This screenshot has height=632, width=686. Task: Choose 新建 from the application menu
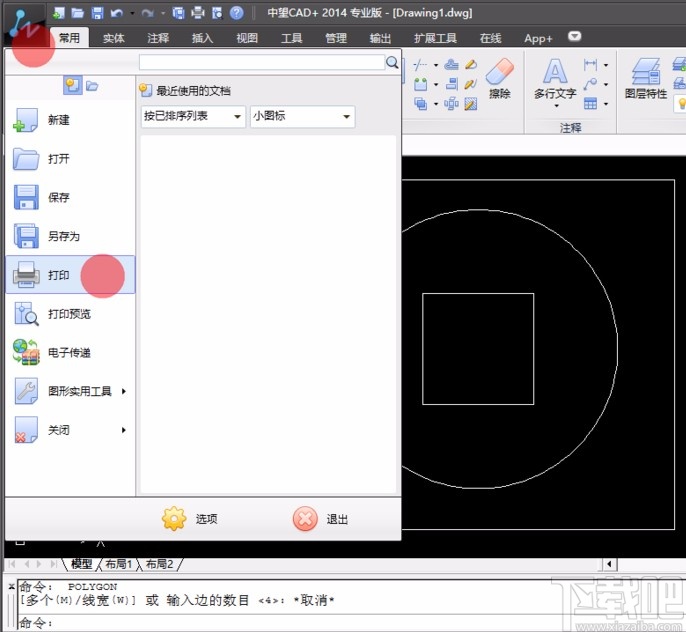(70, 120)
